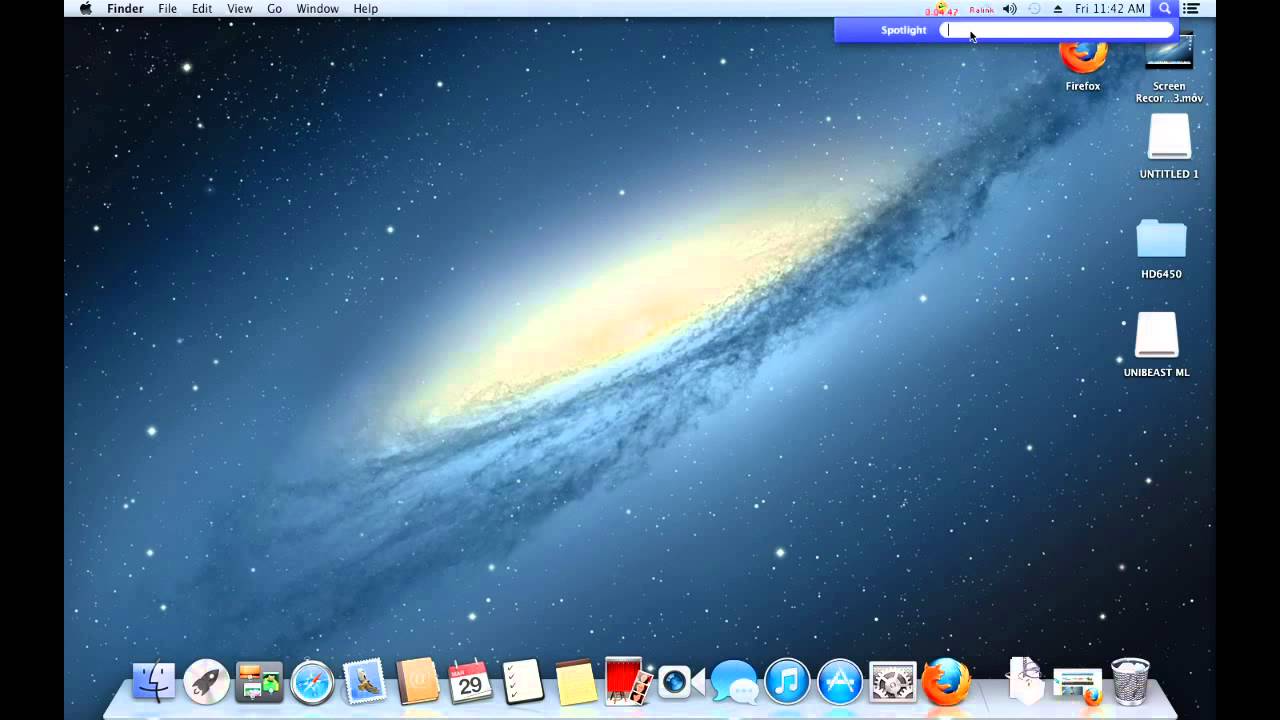Viewport: 1280px width, 720px height.
Task: Open Contacts address book in Dock
Action: tap(417, 683)
